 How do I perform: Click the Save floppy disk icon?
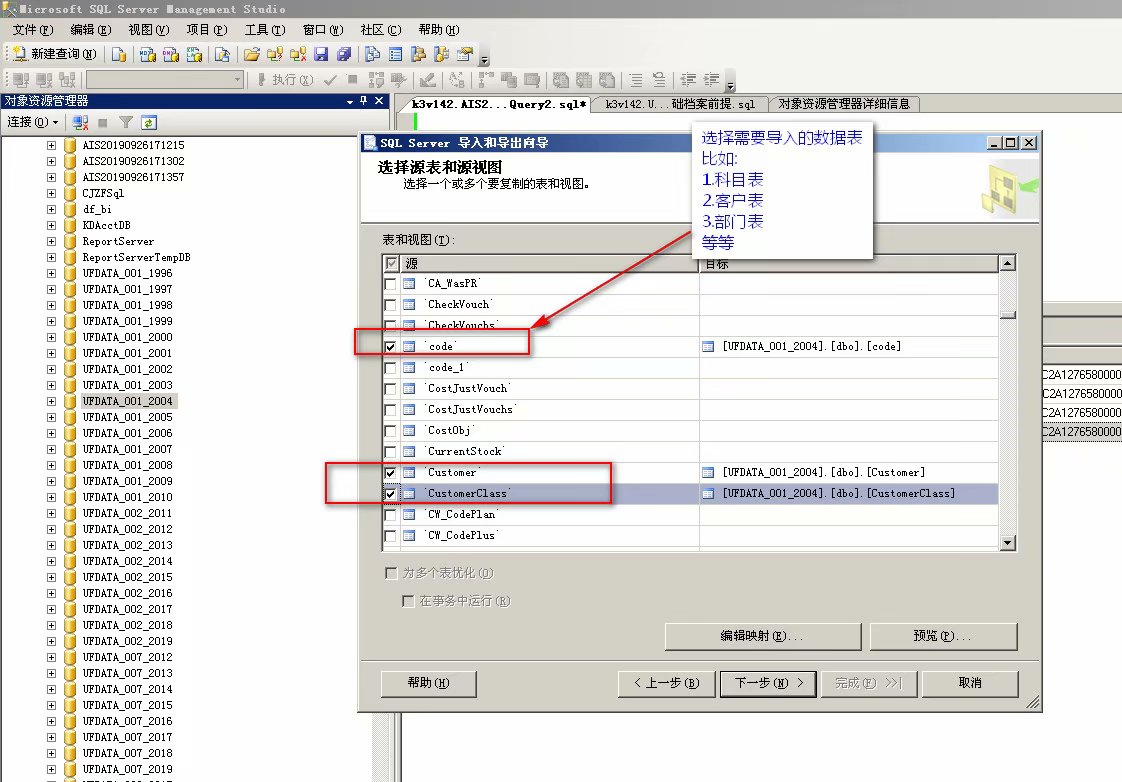tap(322, 54)
